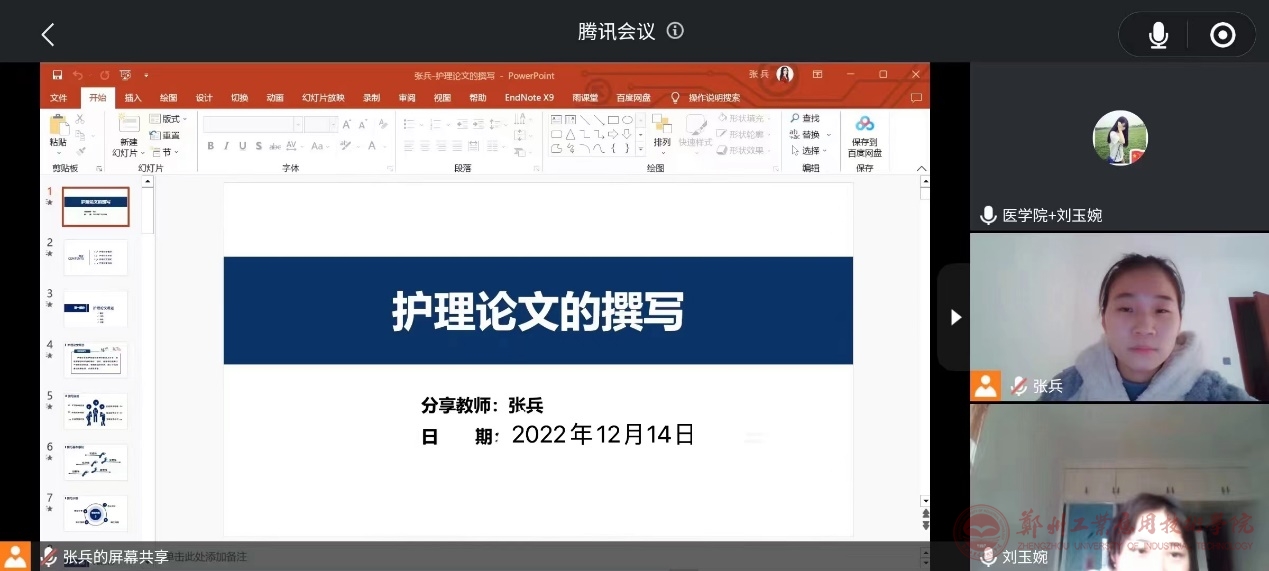The image size is (1269, 571).
Task: Switch to the 插入 ribbon tab
Action: [x=133, y=98]
